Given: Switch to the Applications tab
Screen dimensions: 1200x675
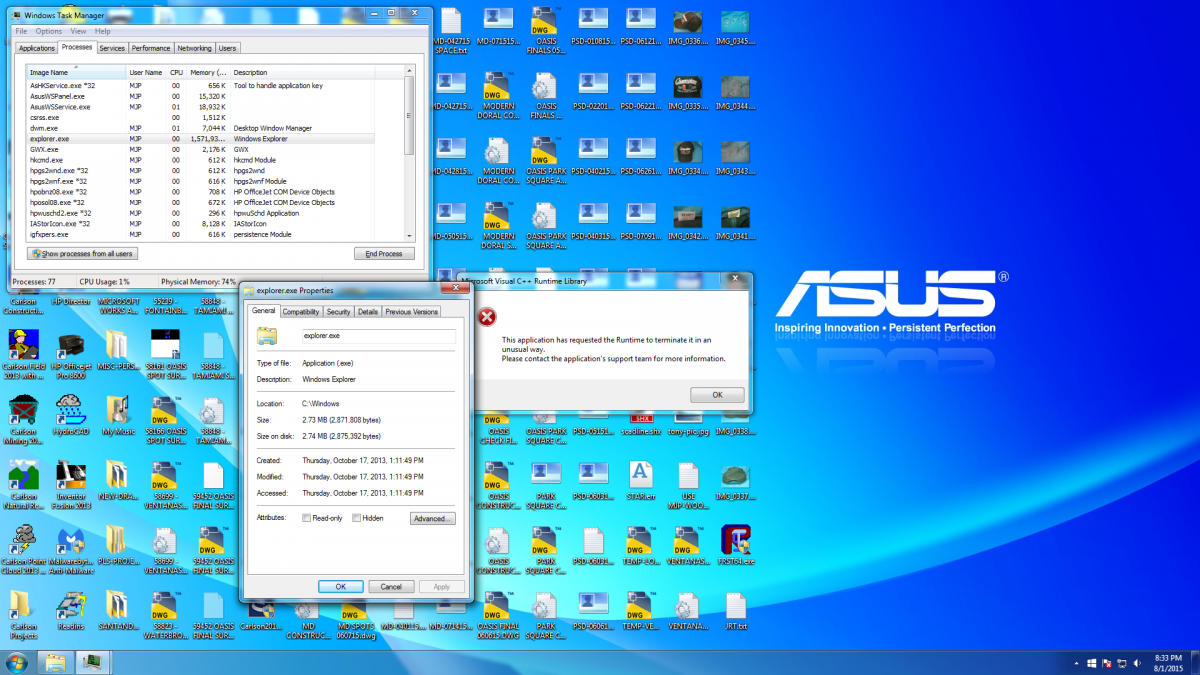Looking at the screenshot, I should 37,48.
